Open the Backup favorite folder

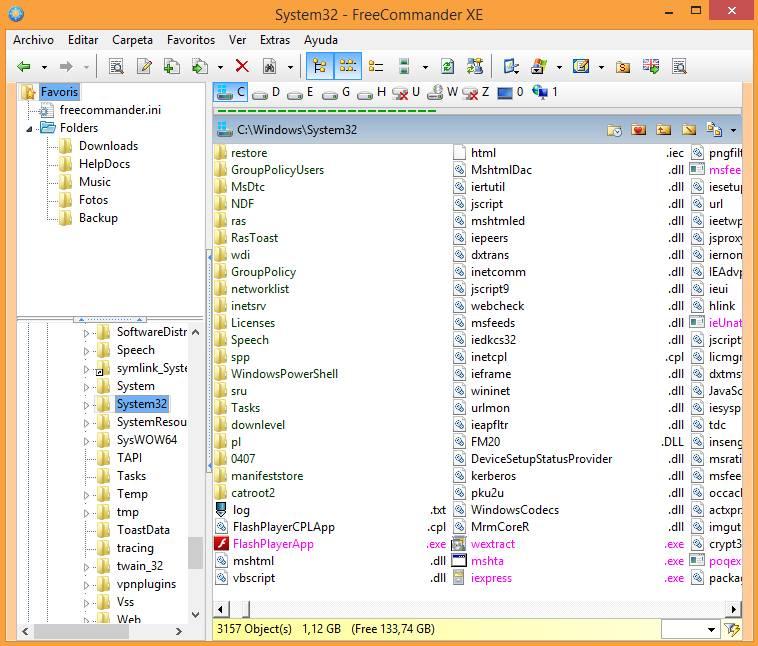(x=98, y=218)
